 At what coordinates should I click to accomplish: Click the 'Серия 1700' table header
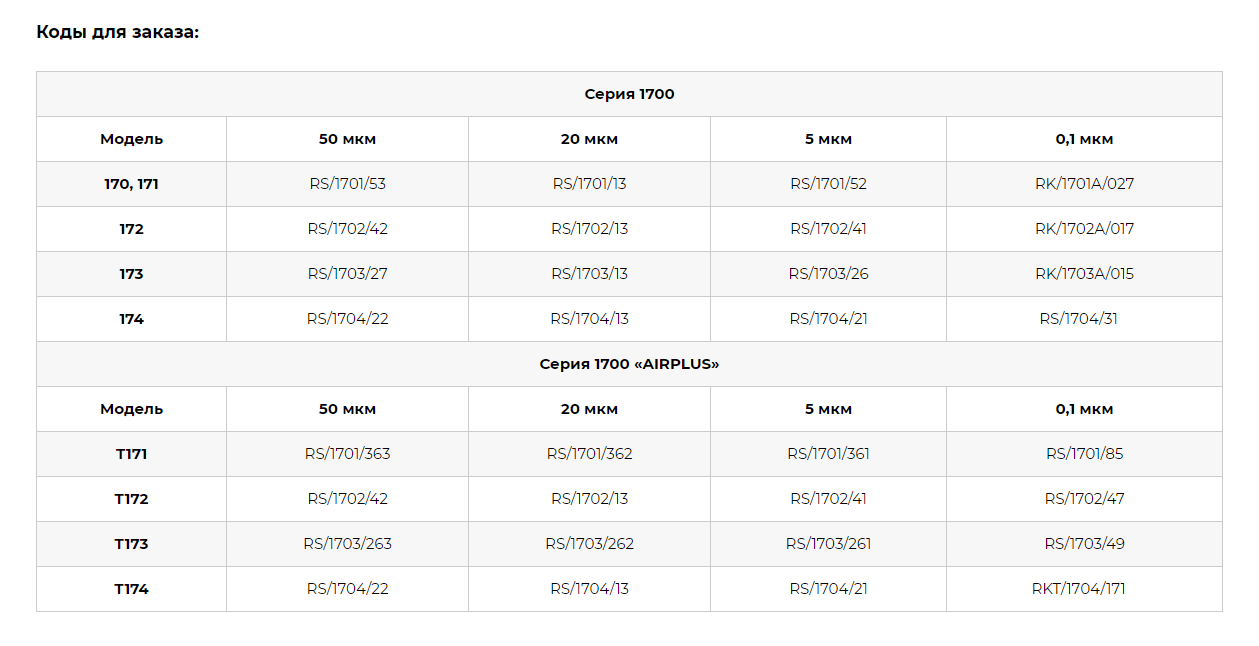pyautogui.click(x=629, y=94)
